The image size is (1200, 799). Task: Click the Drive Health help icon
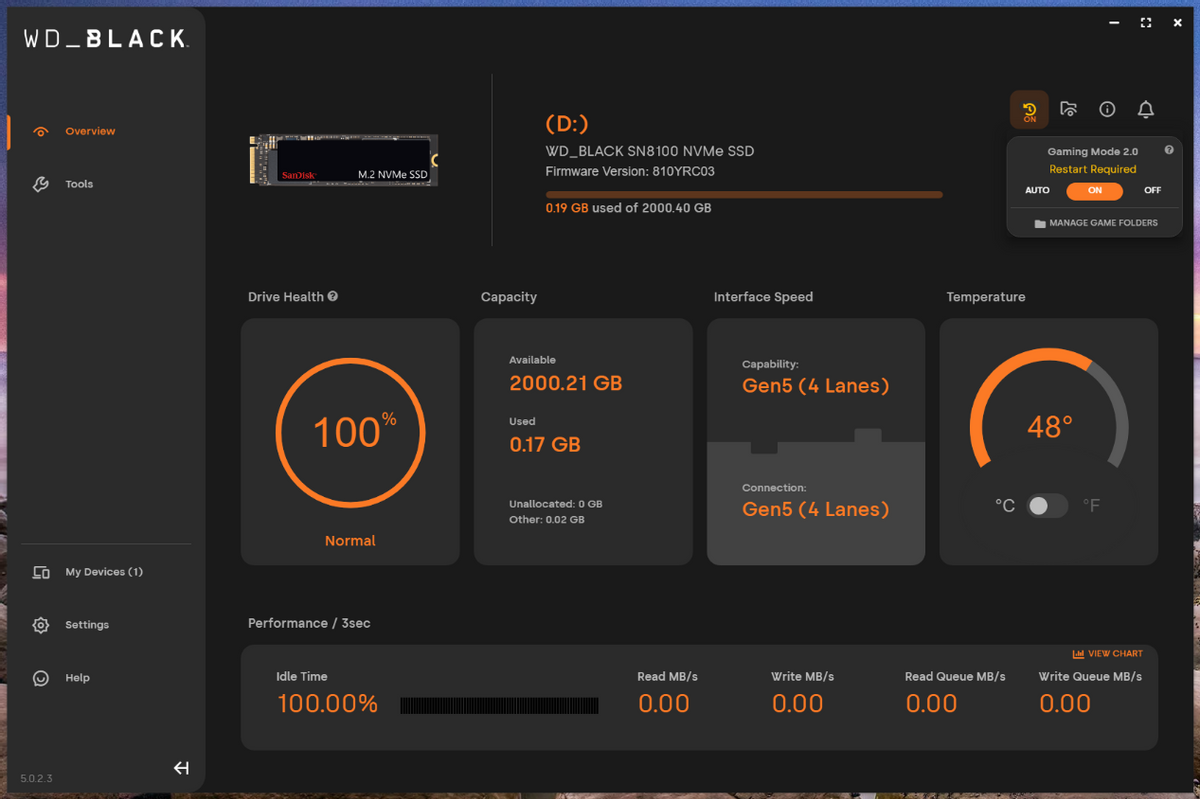pos(333,296)
